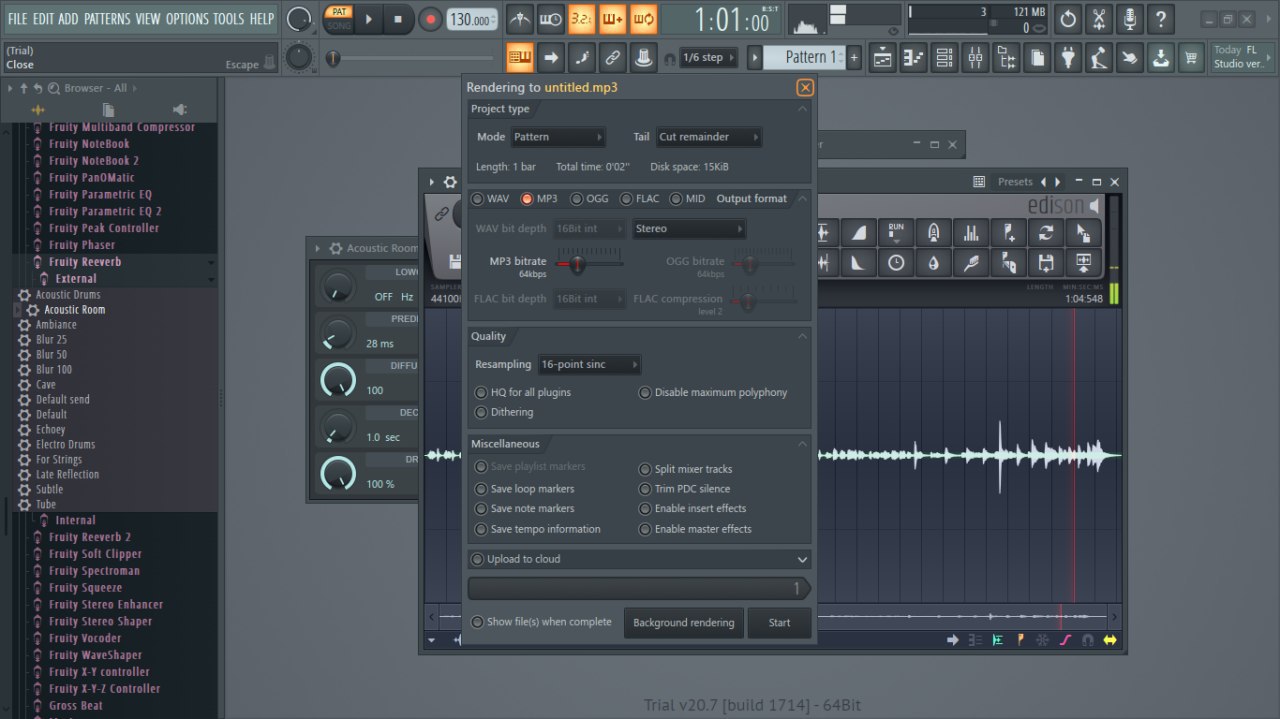The width and height of the screenshot is (1280, 719).
Task: Click the Edison Presets label
Action: pyautogui.click(x=1015, y=182)
